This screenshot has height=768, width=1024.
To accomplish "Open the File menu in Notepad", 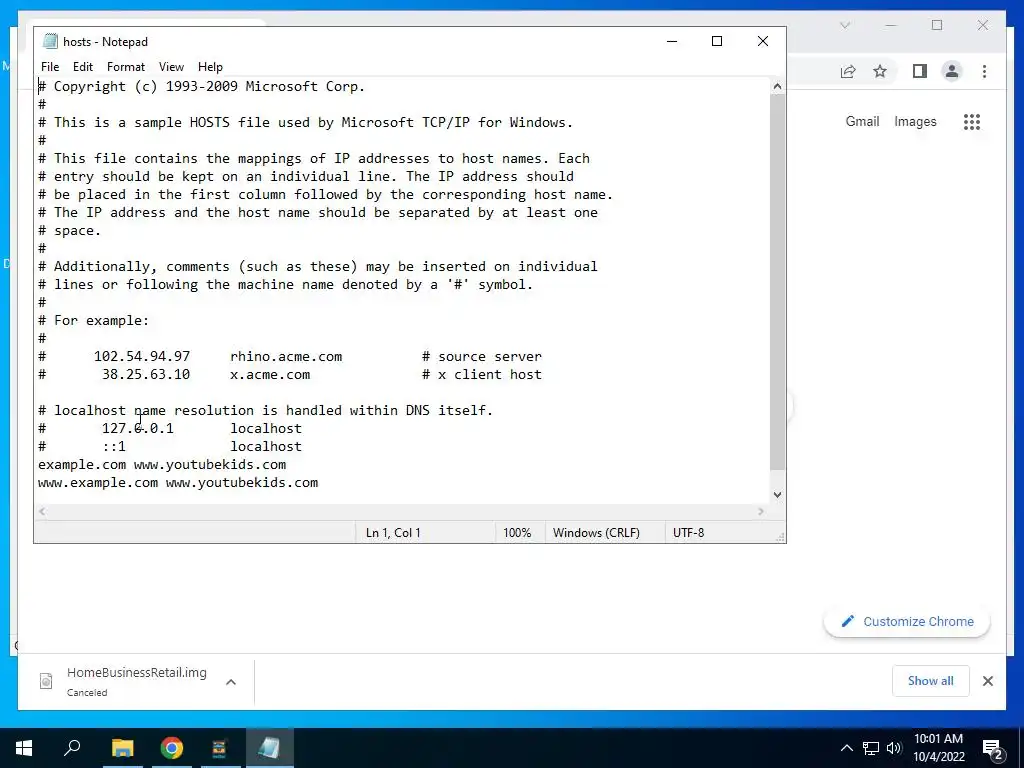I will point(50,67).
